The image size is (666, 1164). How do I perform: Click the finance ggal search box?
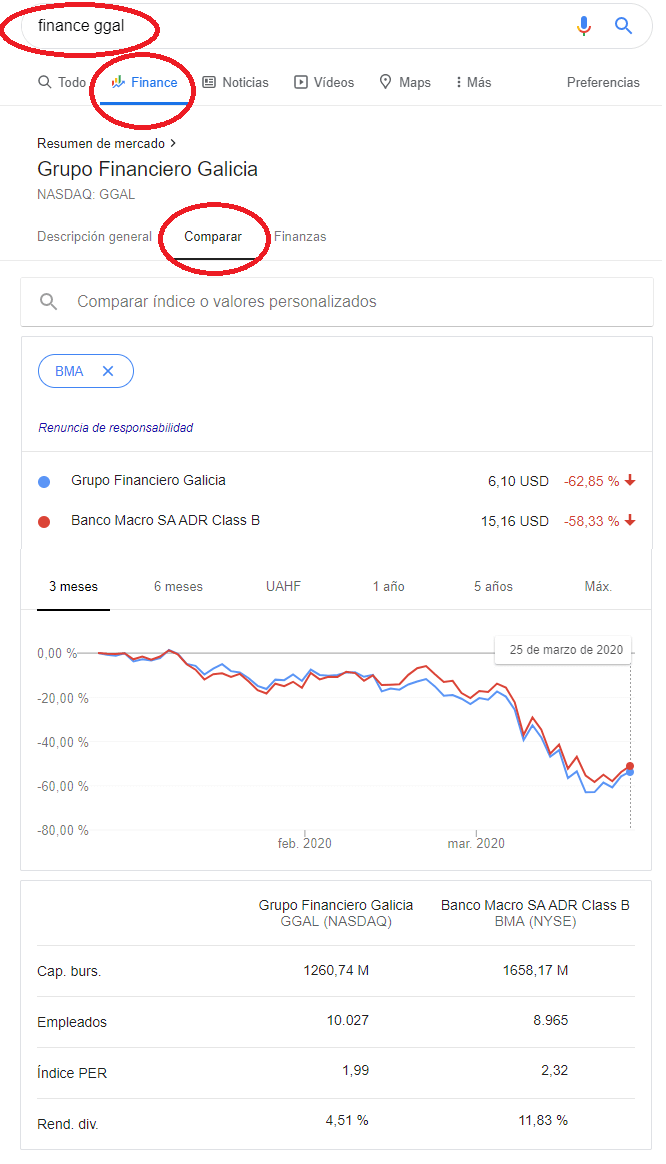coord(336,26)
